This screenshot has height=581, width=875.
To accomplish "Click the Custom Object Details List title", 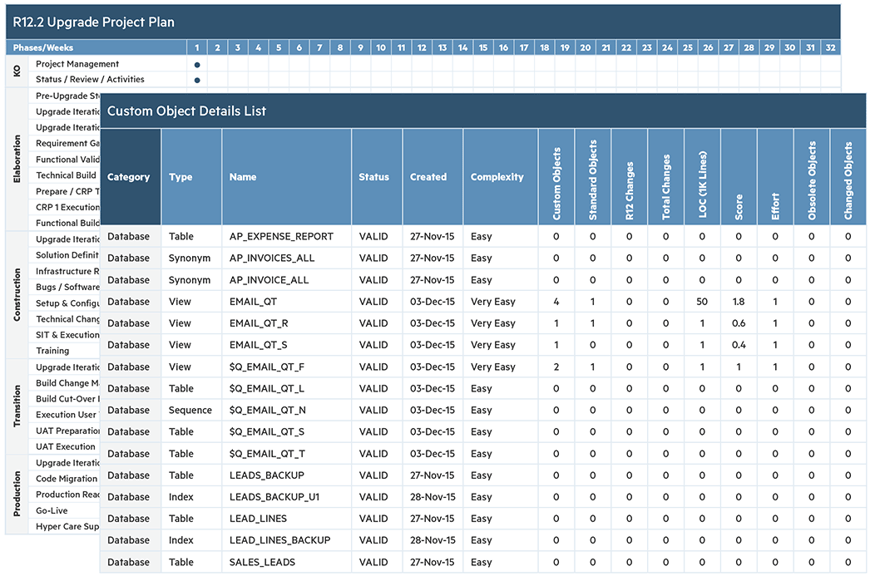I will click(x=186, y=111).
